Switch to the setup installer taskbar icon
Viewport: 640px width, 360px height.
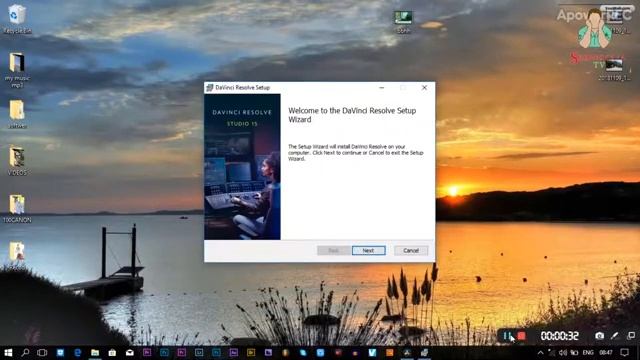(x=424, y=352)
